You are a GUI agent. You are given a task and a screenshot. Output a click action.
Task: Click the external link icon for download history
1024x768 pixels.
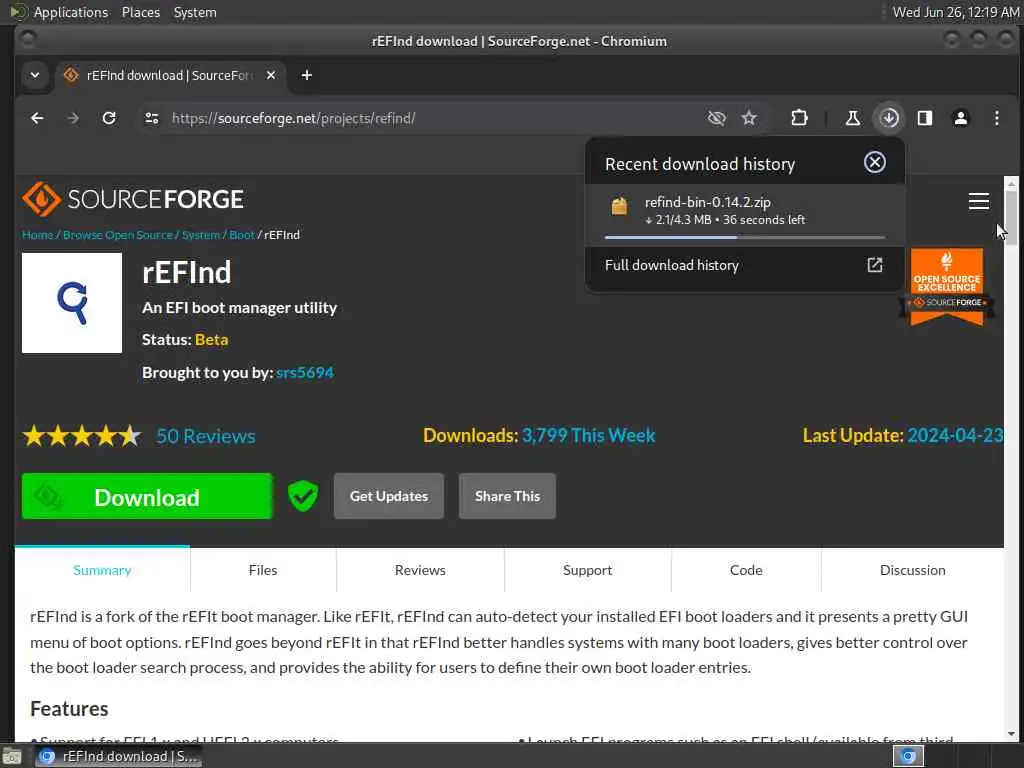click(874, 265)
